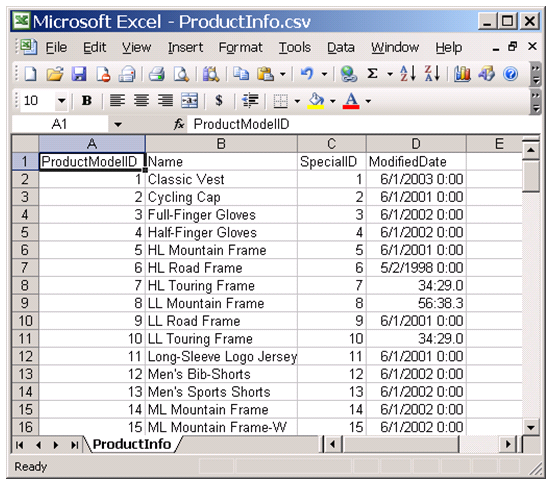Open the Borders style dropdown arrow

coord(297,101)
